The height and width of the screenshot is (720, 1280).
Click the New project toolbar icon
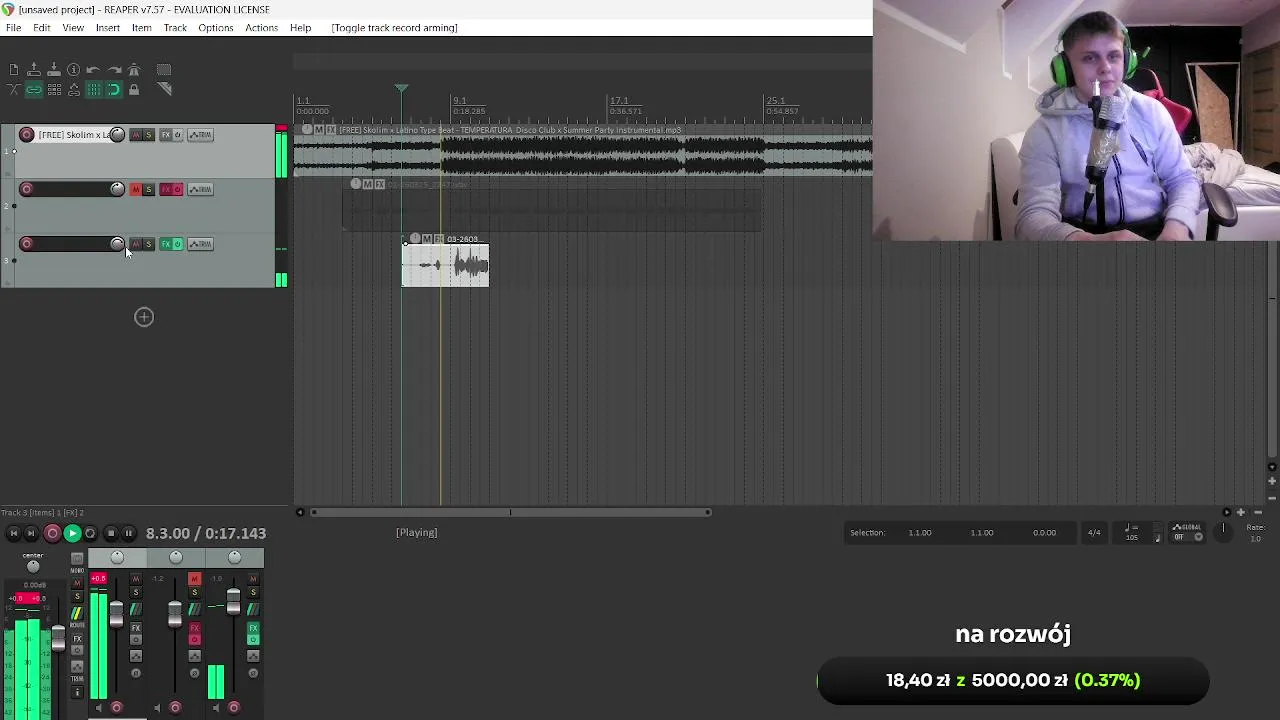(x=14, y=69)
